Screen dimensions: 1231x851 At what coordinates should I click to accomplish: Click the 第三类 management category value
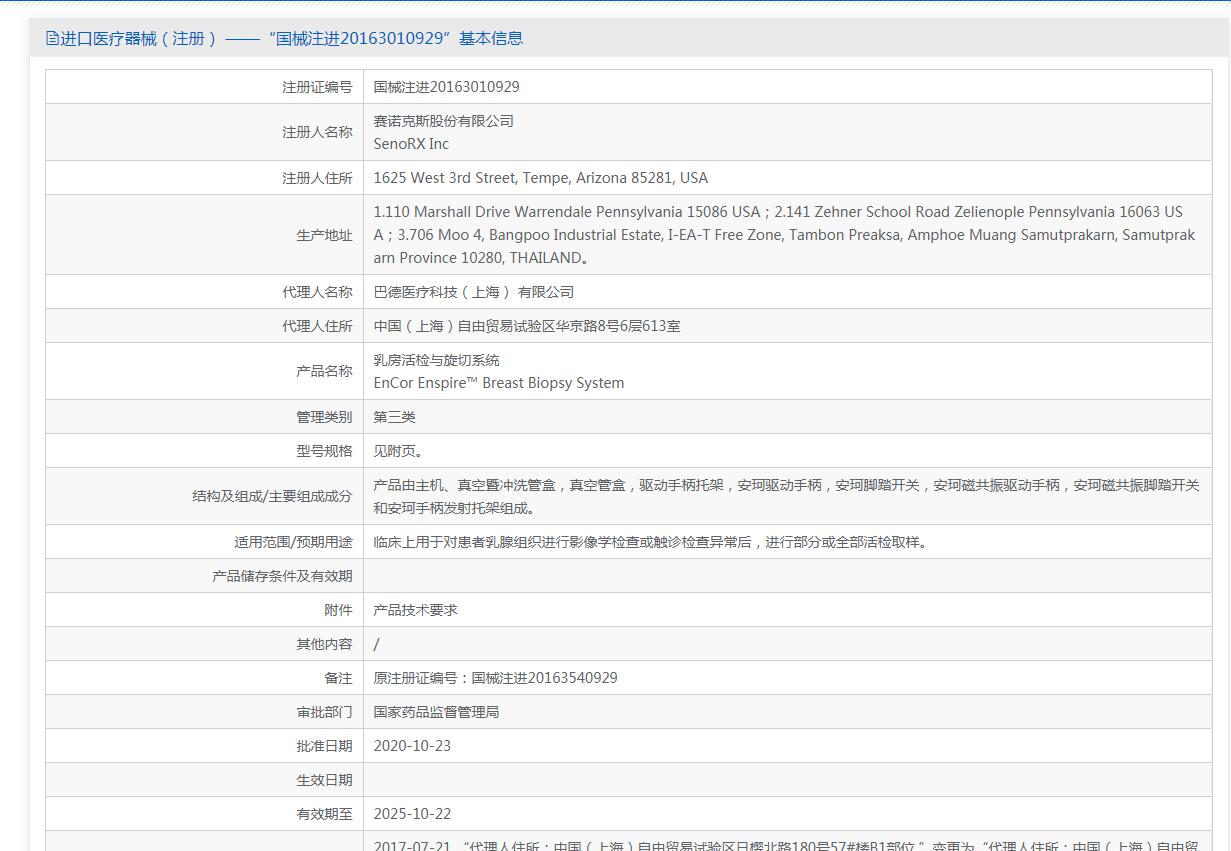pyautogui.click(x=394, y=417)
